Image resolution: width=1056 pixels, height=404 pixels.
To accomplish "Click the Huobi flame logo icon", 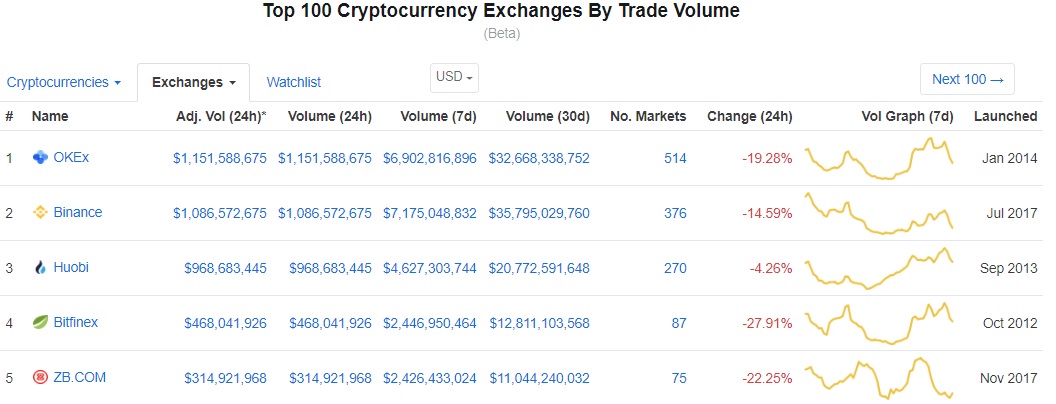I will pos(41,267).
